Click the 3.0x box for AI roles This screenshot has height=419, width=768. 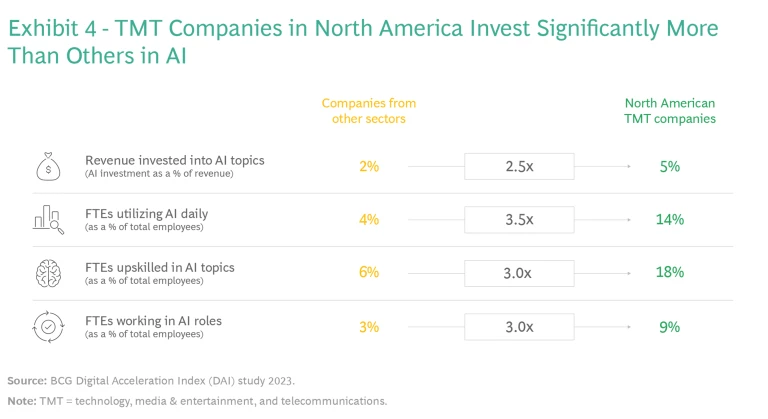tap(519, 326)
